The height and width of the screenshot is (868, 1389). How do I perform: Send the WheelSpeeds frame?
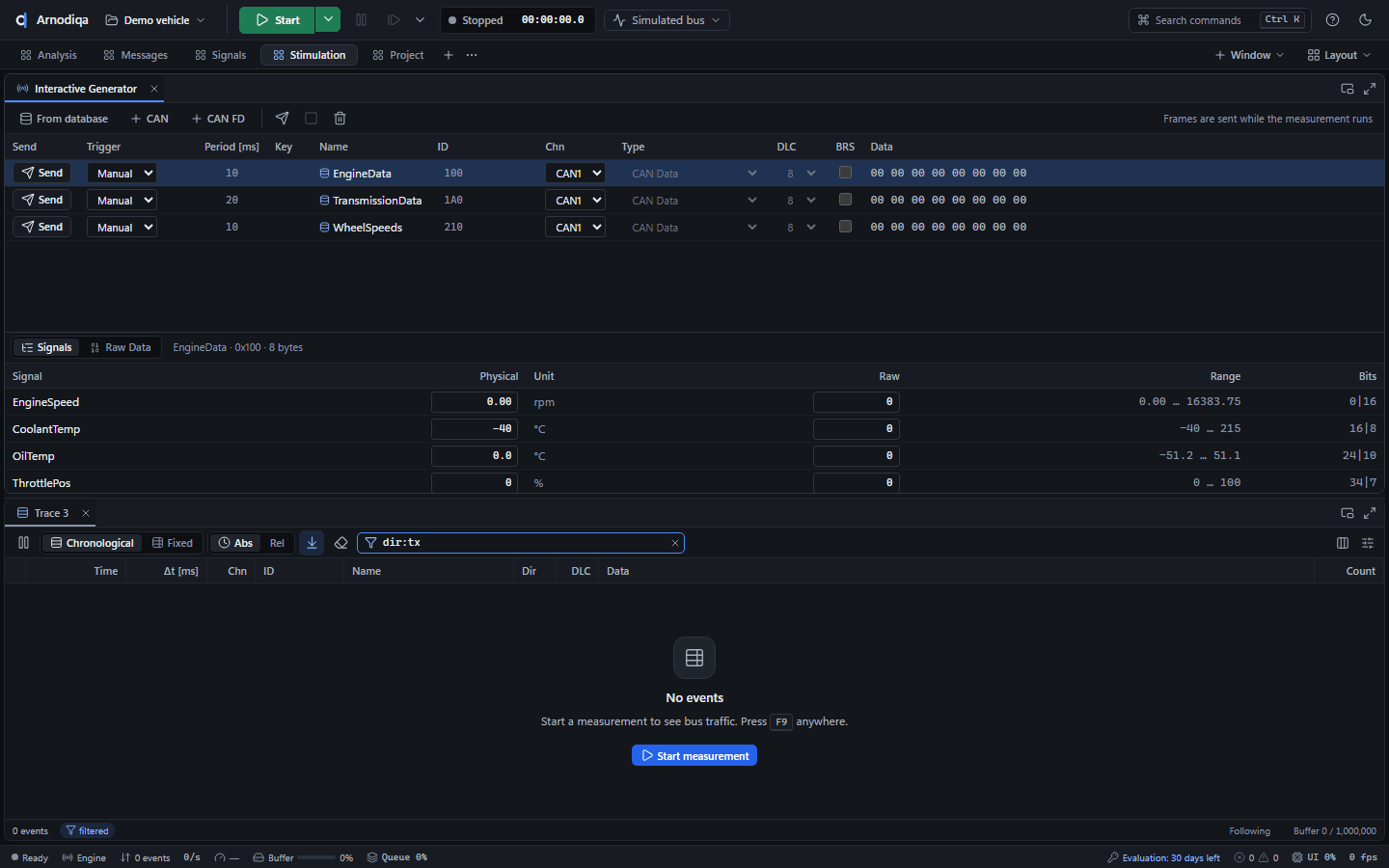[x=42, y=227]
